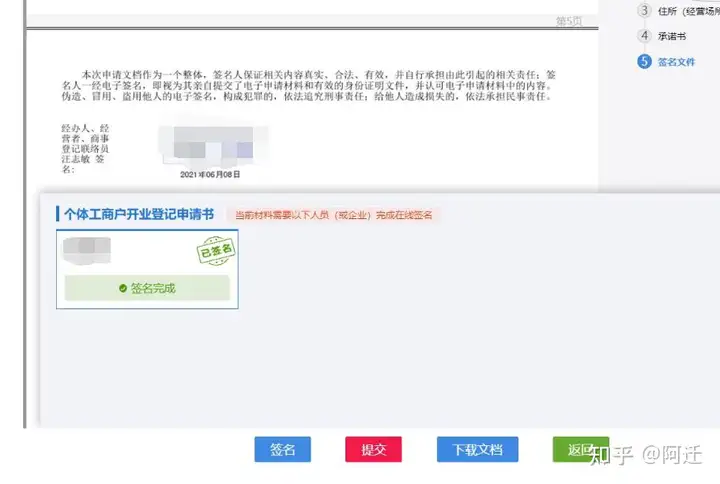The height and width of the screenshot is (484, 720).
Task: Click the declaration paragraph starting 本次申请文档
Action: coord(309,85)
